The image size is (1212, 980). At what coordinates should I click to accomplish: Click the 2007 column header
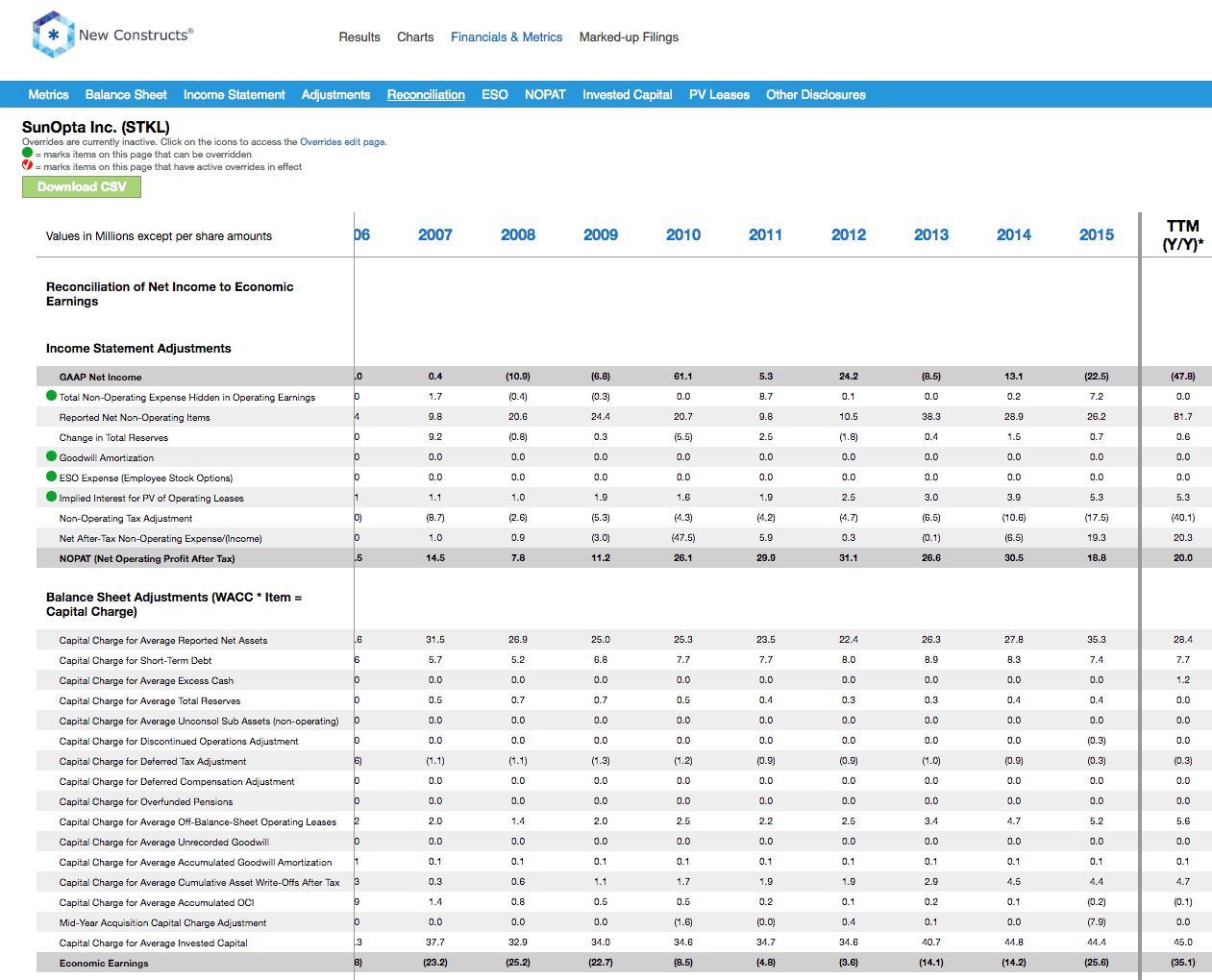tap(435, 234)
